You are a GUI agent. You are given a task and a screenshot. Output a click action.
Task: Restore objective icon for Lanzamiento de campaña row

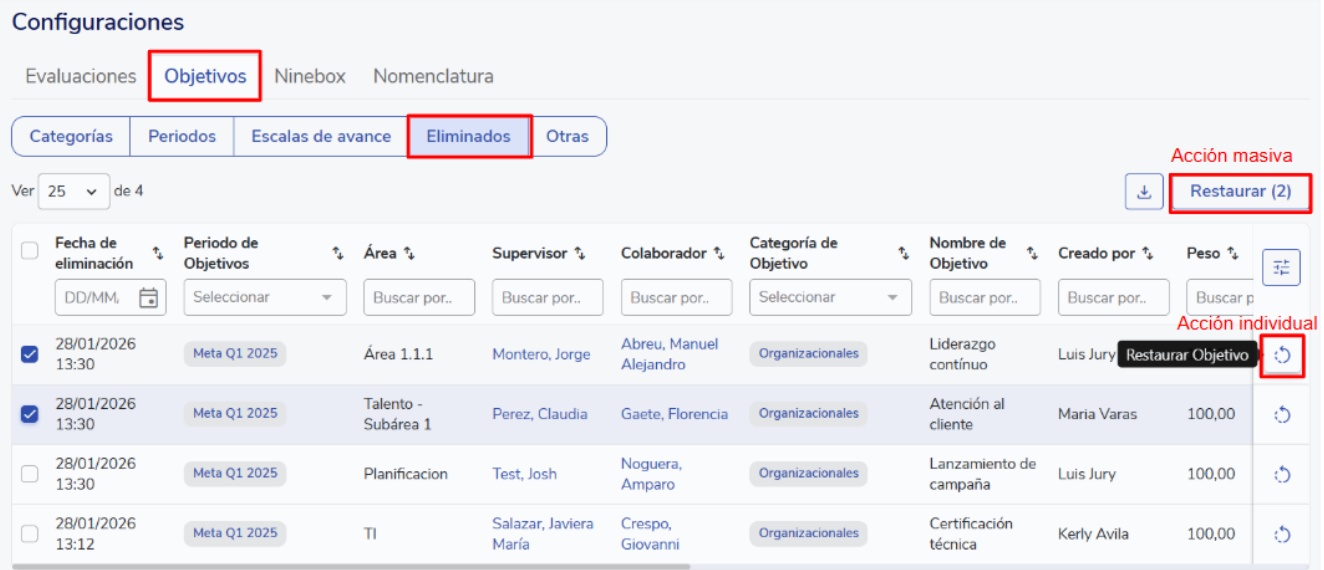(1282, 475)
